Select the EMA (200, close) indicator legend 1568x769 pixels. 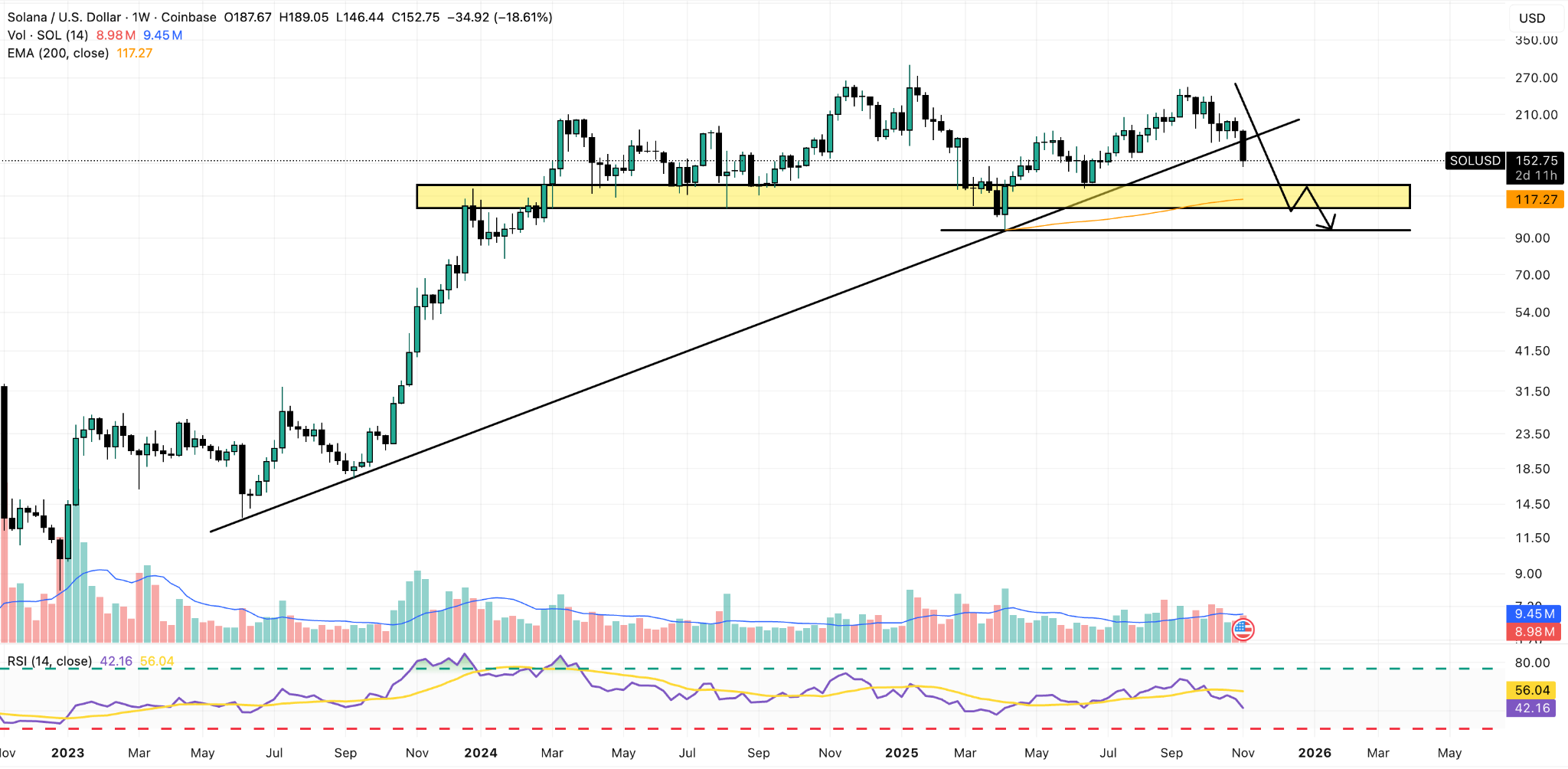tap(58, 54)
